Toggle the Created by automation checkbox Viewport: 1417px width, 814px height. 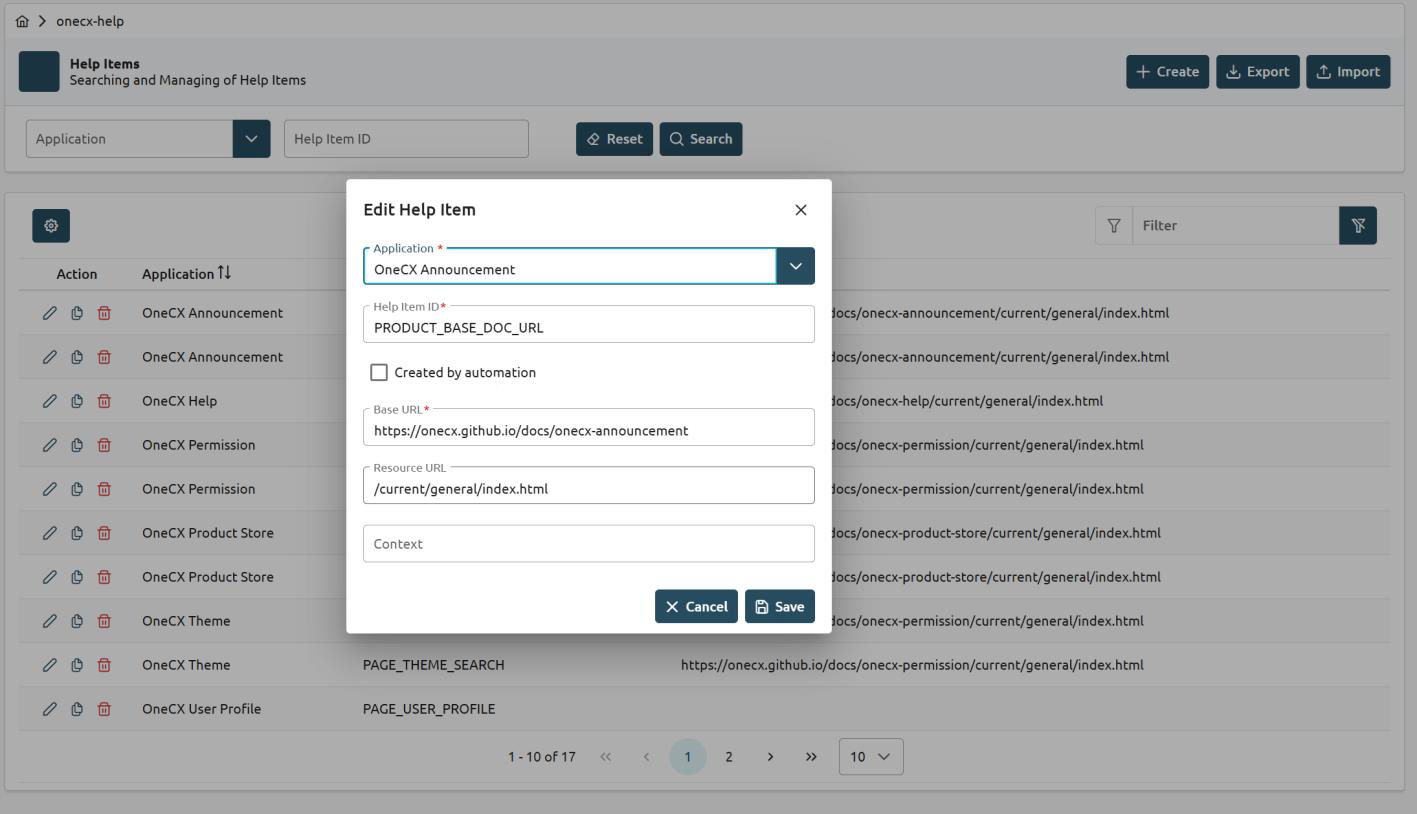coord(379,373)
